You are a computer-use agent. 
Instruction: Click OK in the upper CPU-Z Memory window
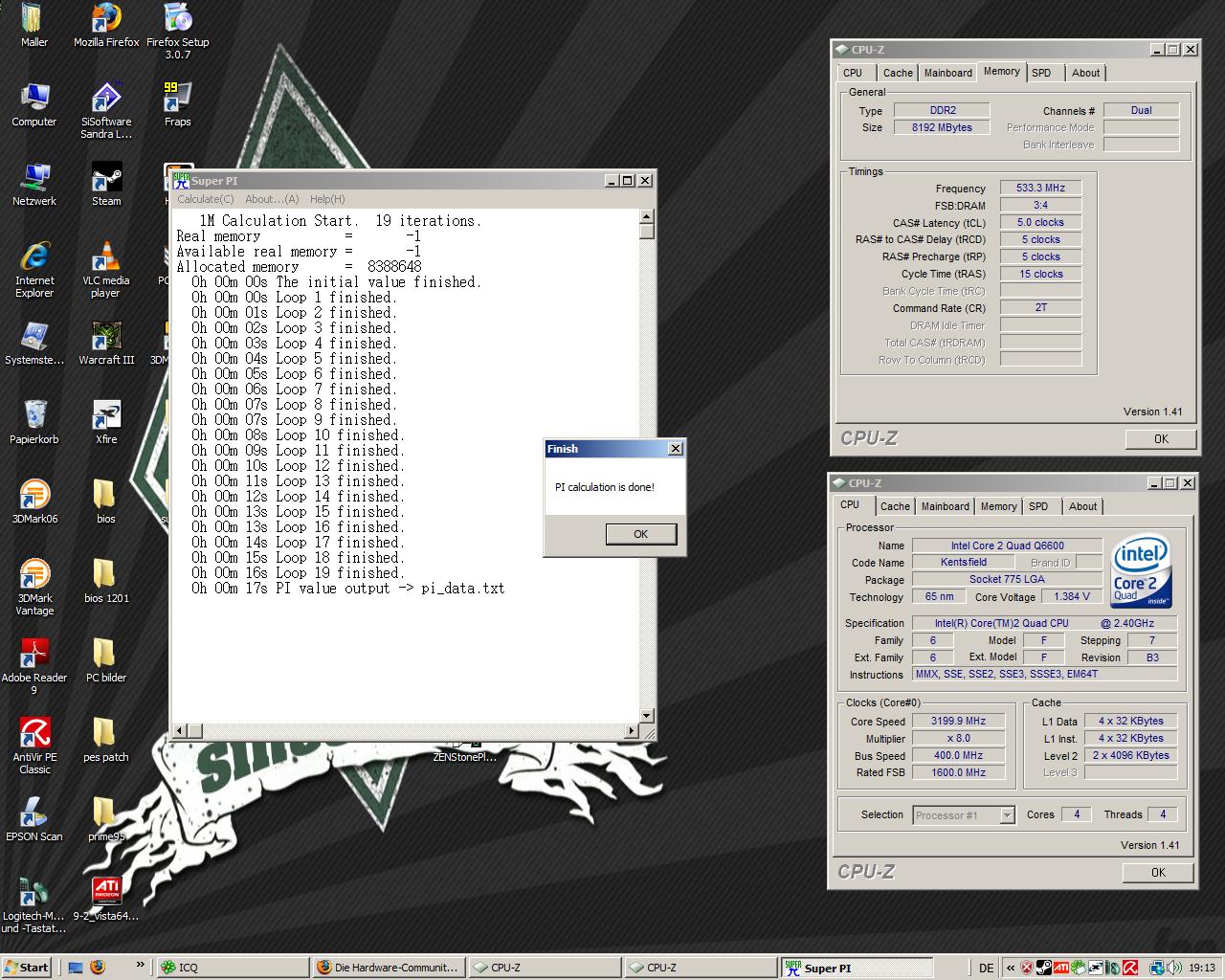(1161, 439)
